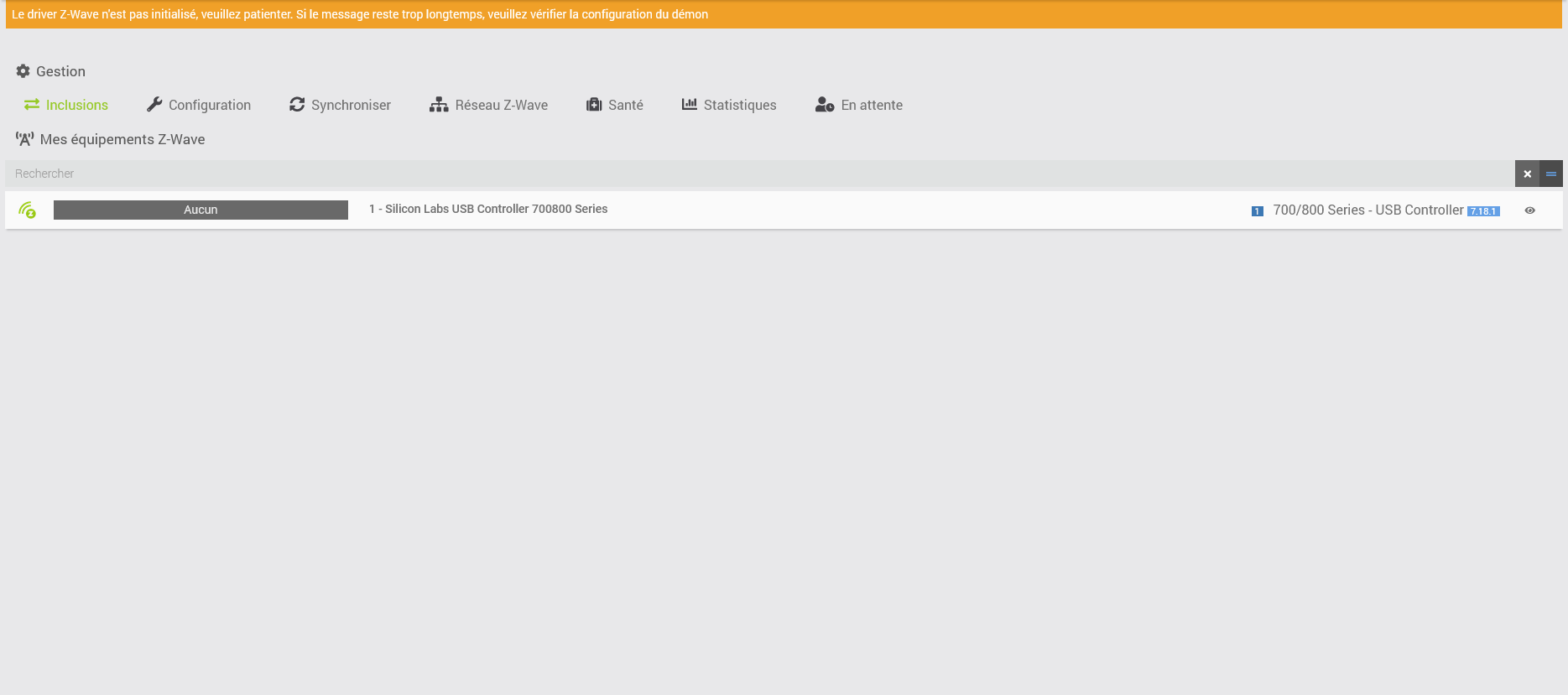
Task: Click the green Z-Wave icon in device row
Action: pos(28,210)
